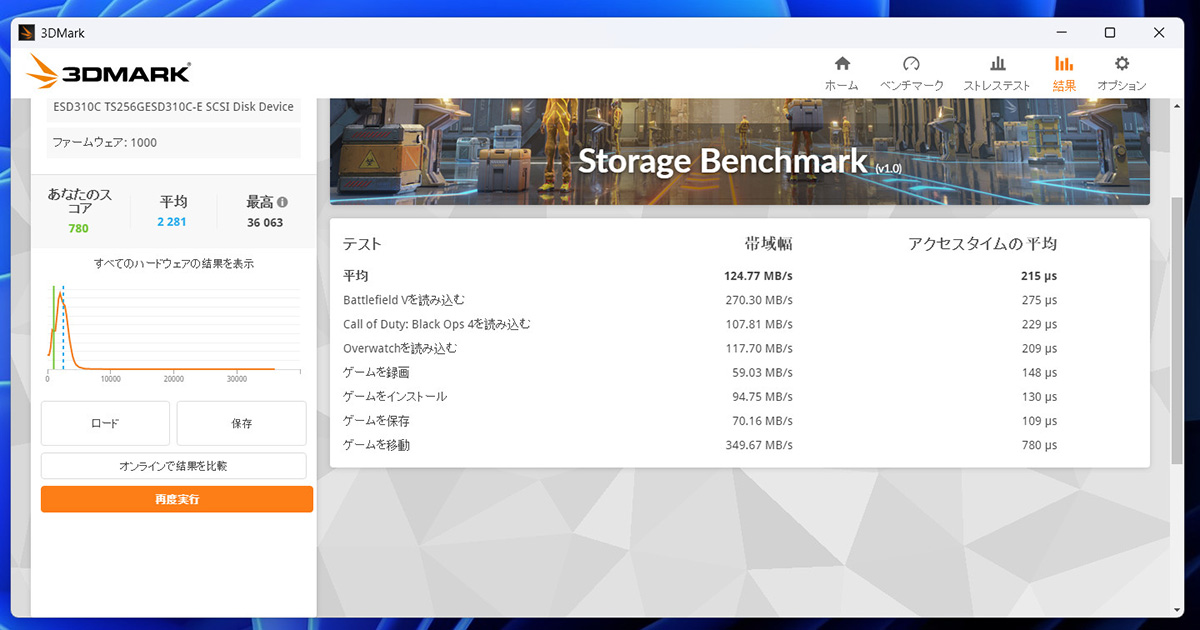Go to the ホーム home icon
Viewport: 1200px width, 630px height.
pos(841,64)
